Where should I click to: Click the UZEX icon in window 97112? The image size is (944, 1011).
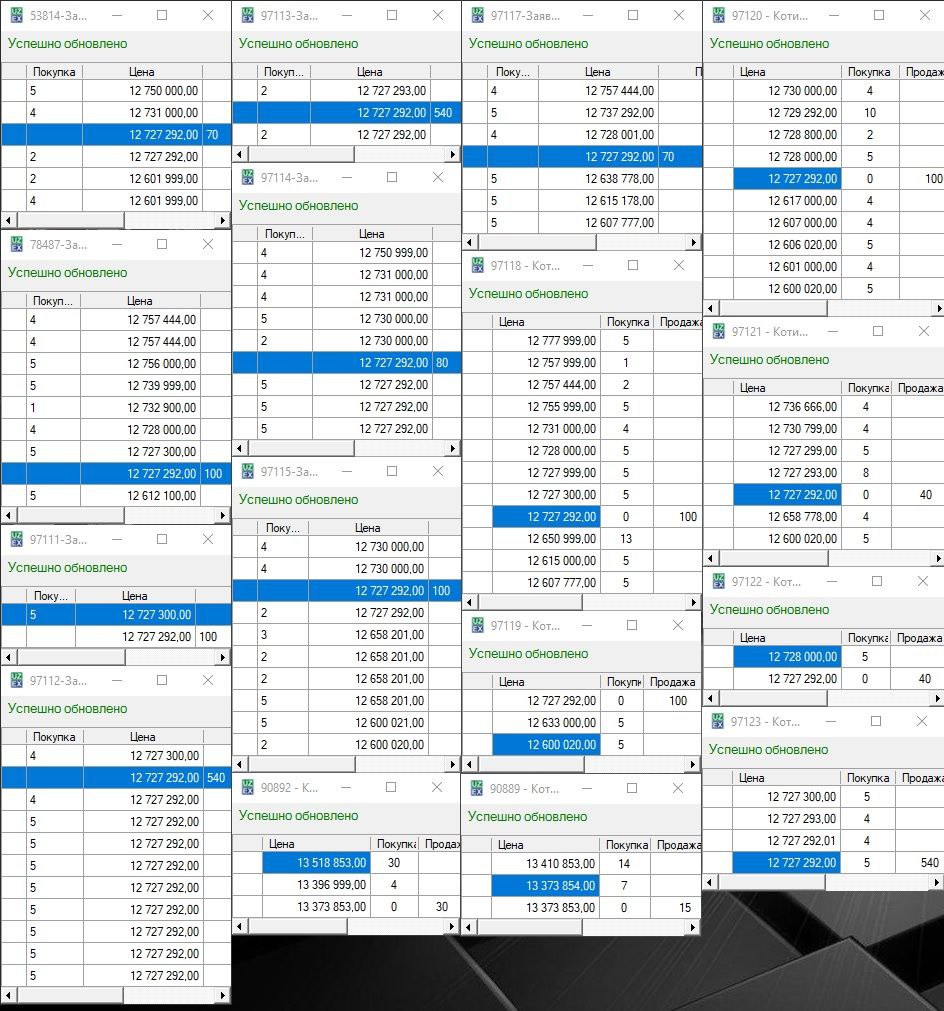click(x=17, y=680)
